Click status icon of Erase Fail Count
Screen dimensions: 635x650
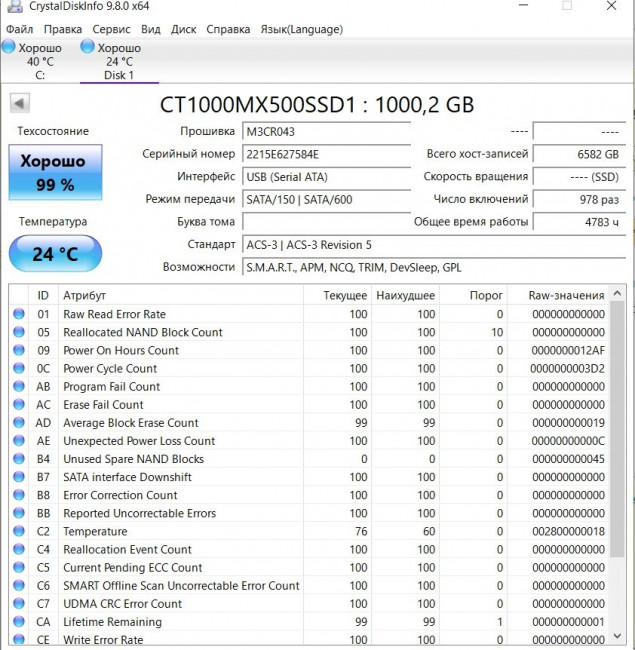[x=19, y=404]
